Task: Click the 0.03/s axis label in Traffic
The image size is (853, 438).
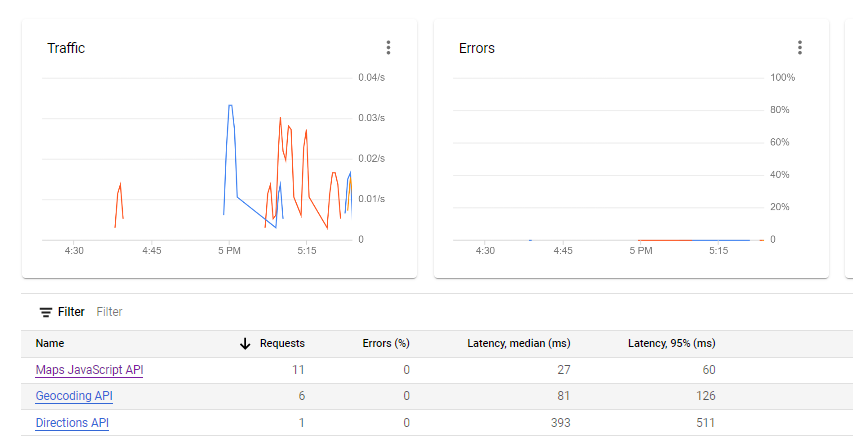Action: pyautogui.click(x=372, y=118)
